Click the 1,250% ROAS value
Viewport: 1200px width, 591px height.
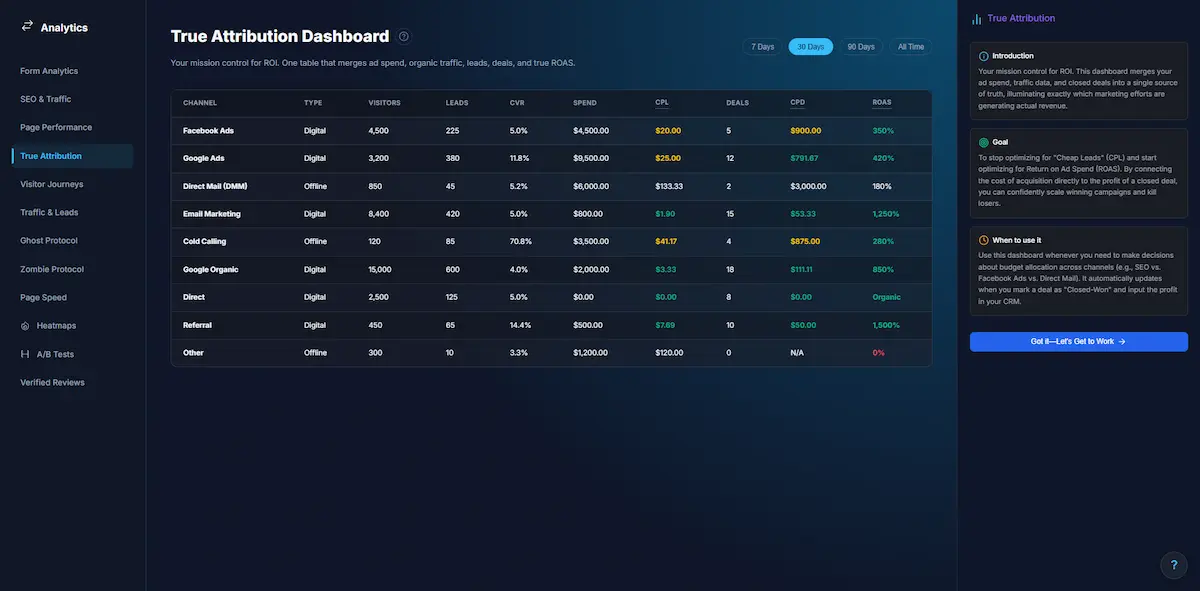pos(886,214)
